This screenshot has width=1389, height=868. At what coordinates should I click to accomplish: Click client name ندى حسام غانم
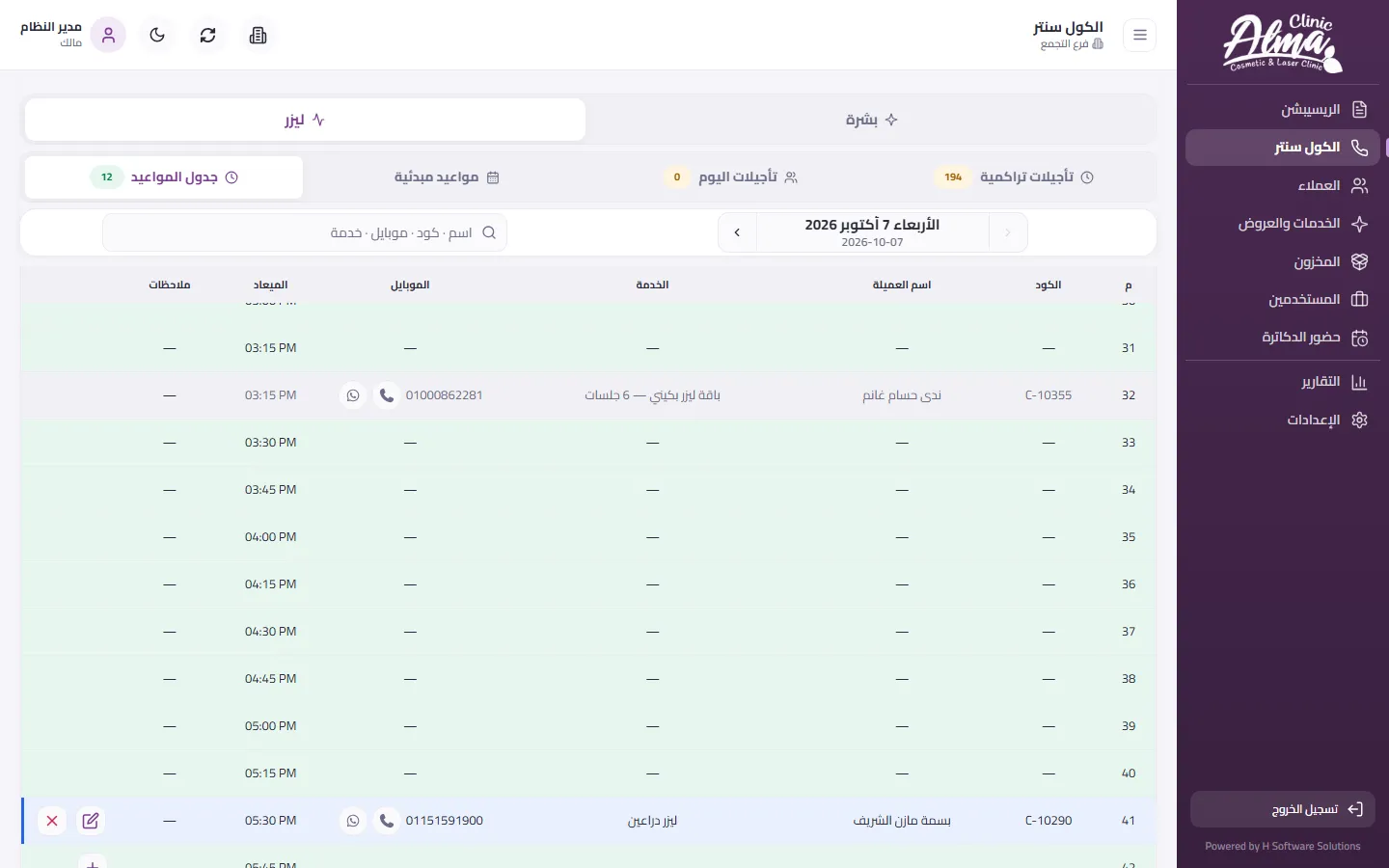(902, 395)
